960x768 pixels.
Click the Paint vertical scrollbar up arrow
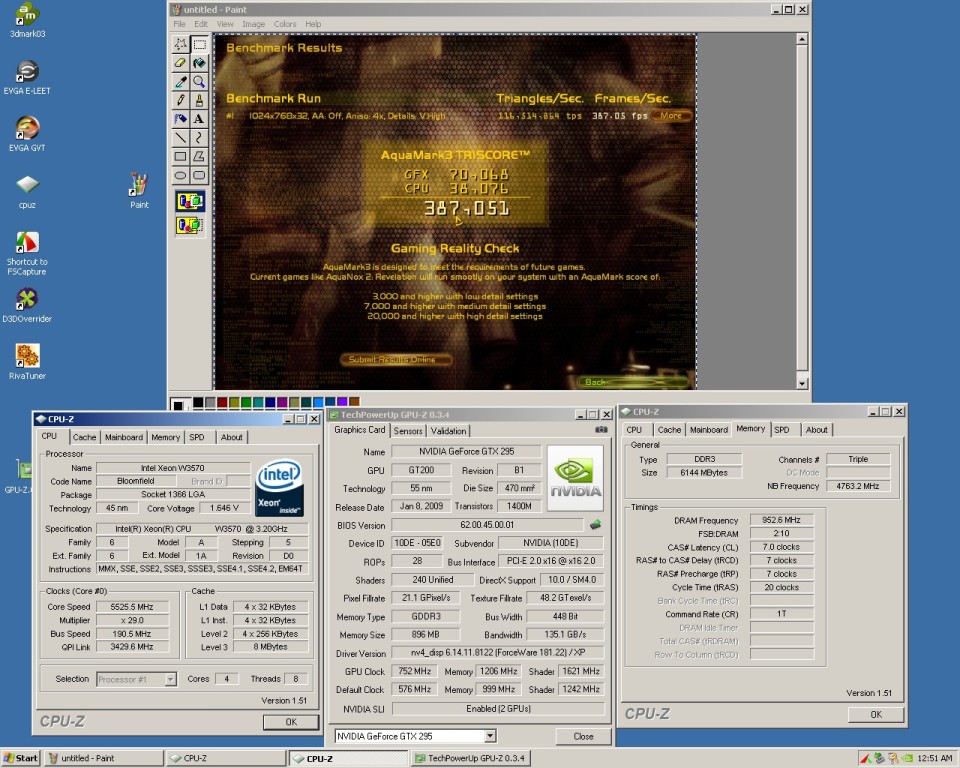[802, 39]
